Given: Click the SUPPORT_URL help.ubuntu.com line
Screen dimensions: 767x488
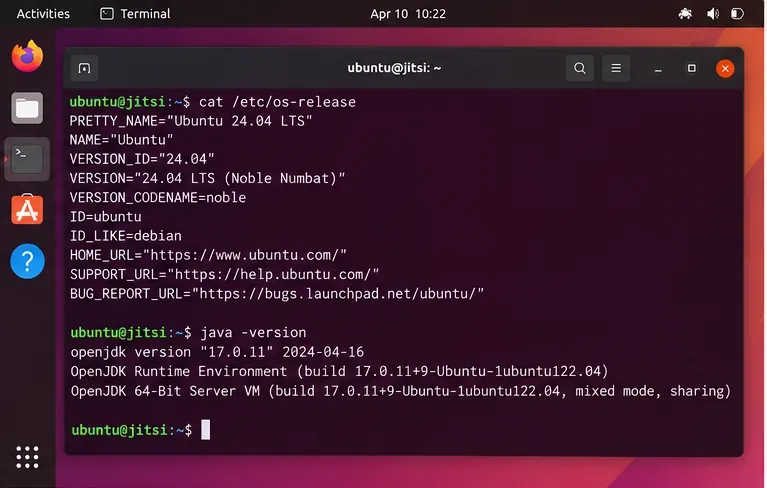Looking at the screenshot, I should (225, 274).
